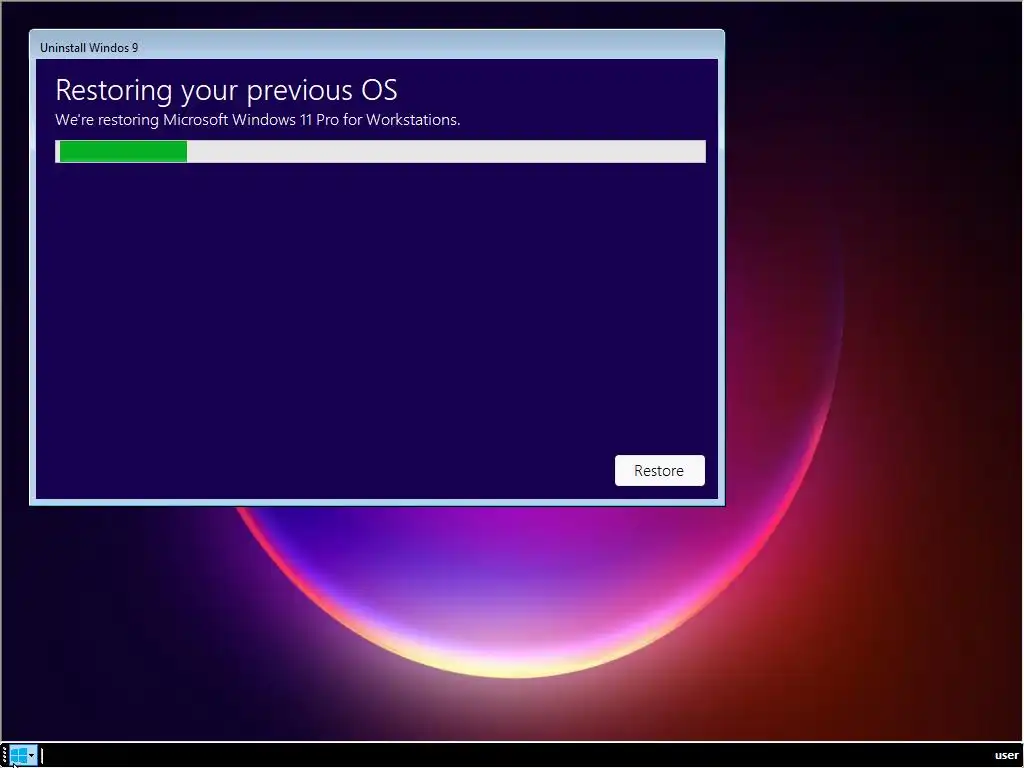This screenshot has width=1024, height=768.
Task: Click the 'Restoring your previous OS' heading
Action: pyautogui.click(x=226, y=90)
